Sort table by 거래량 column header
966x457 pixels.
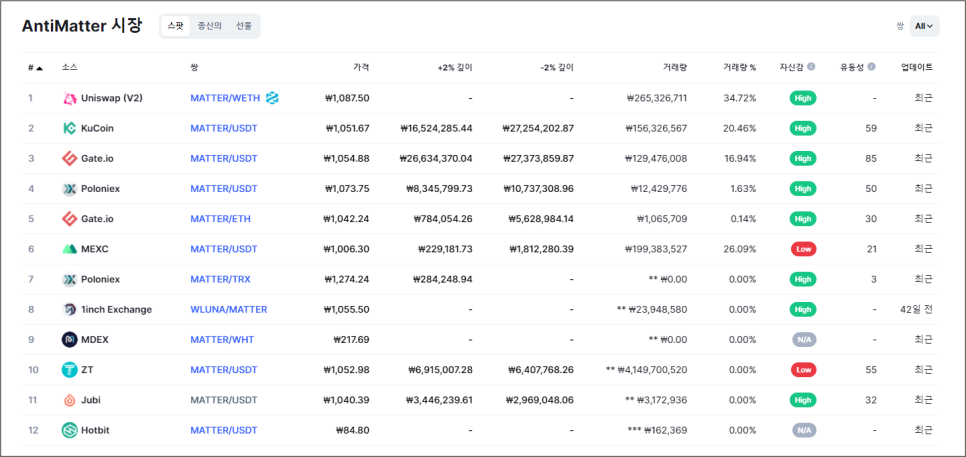(x=674, y=67)
